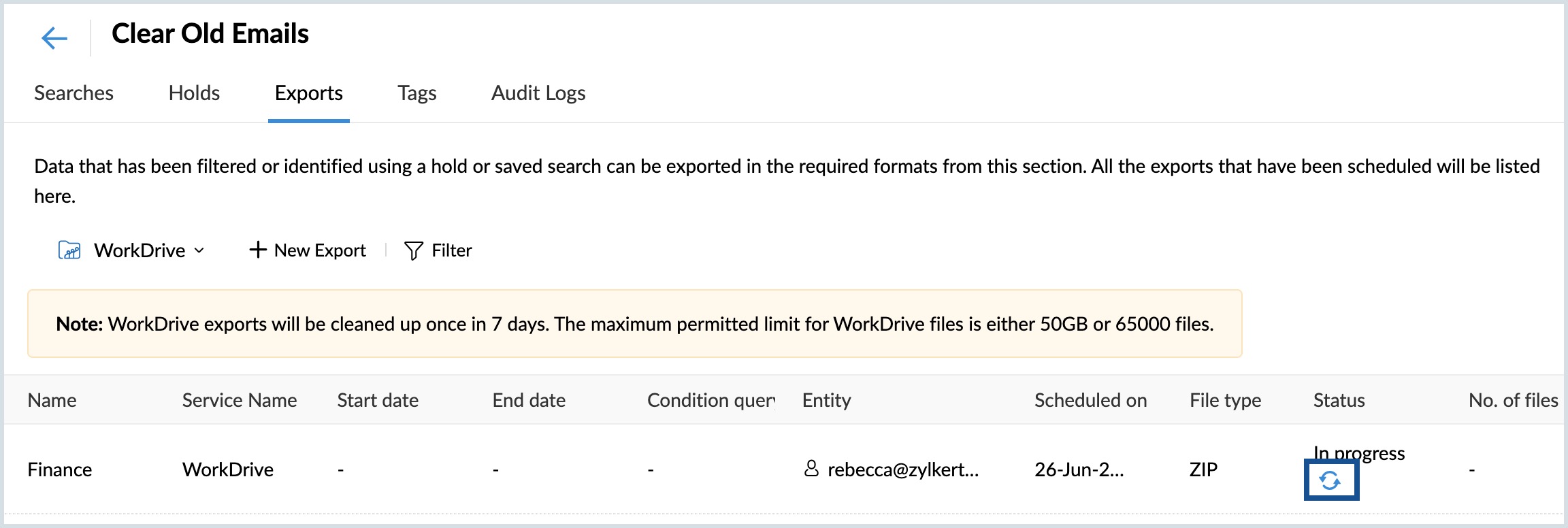This screenshot has width=1568, height=528.
Task: Click the rebecca@zylkert... entity cell
Action: [891, 469]
